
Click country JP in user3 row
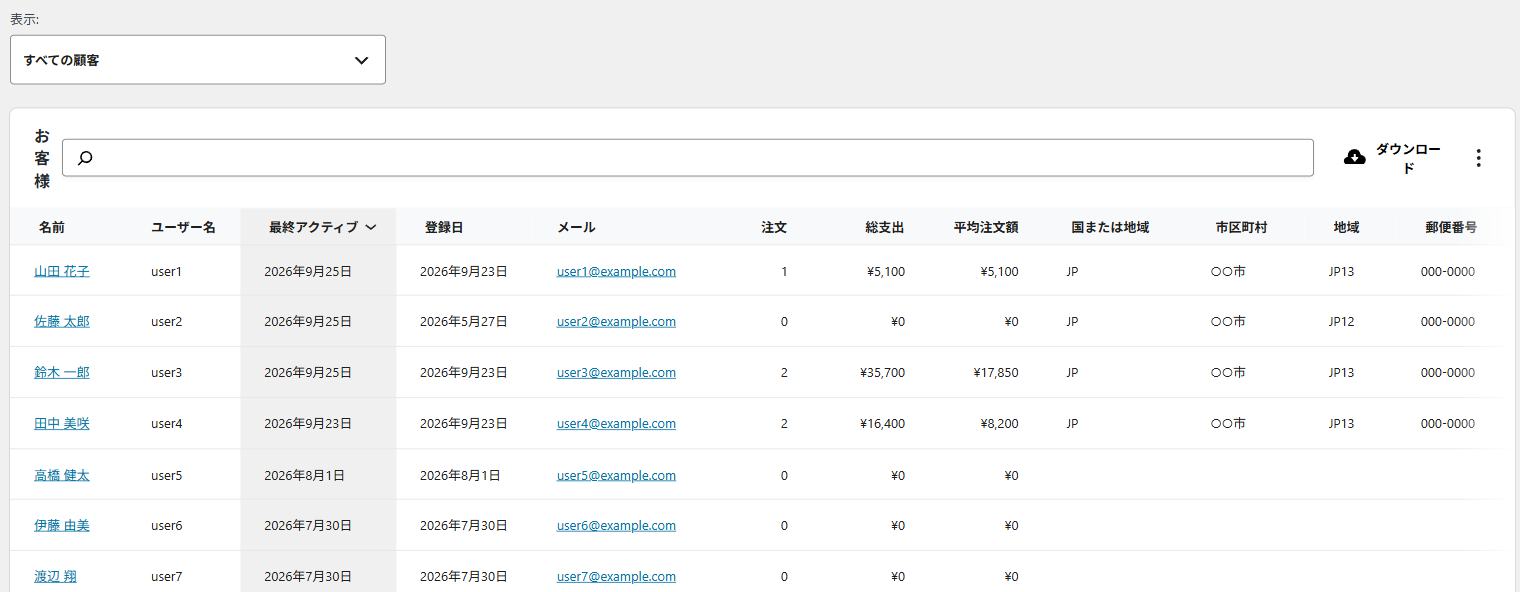point(1072,372)
